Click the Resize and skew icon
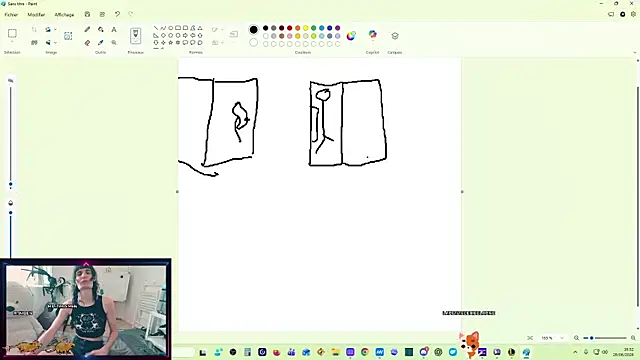640x360 pixels. coord(34,42)
